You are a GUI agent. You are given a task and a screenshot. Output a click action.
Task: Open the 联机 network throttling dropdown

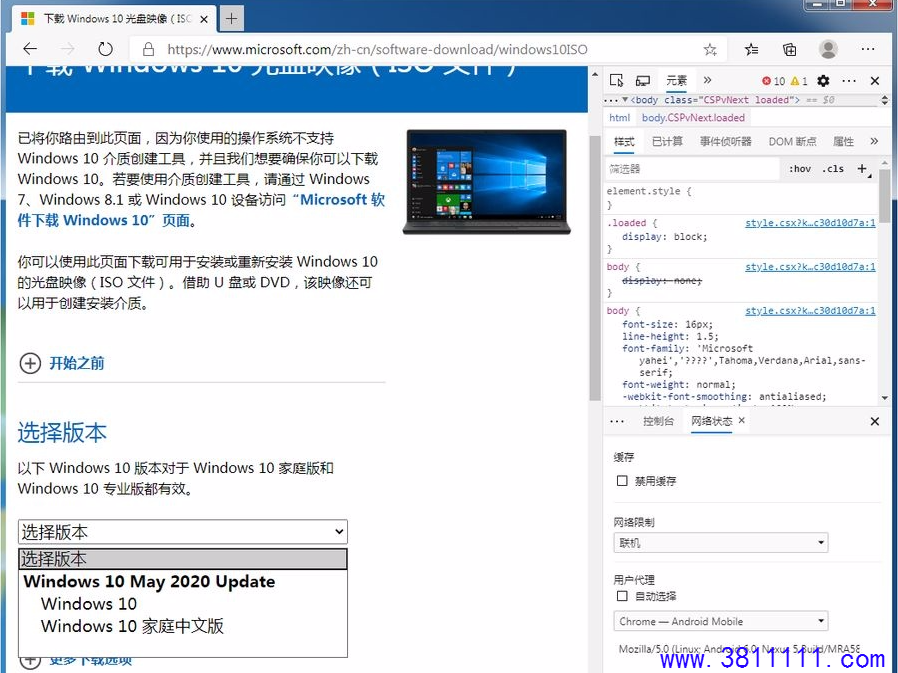pyautogui.click(x=720, y=542)
